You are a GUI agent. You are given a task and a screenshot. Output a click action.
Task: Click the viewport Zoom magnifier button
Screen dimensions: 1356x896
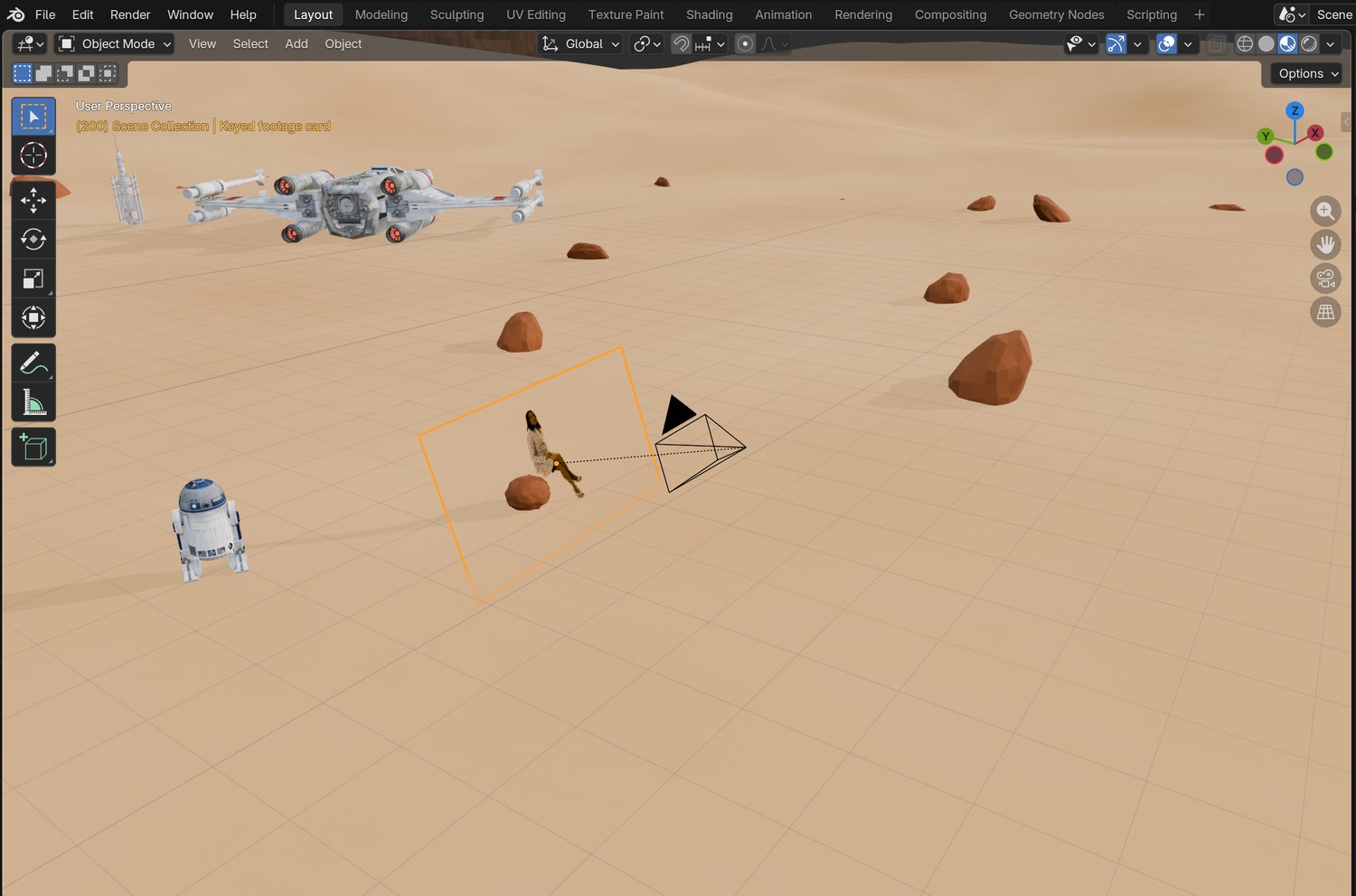coord(1325,212)
